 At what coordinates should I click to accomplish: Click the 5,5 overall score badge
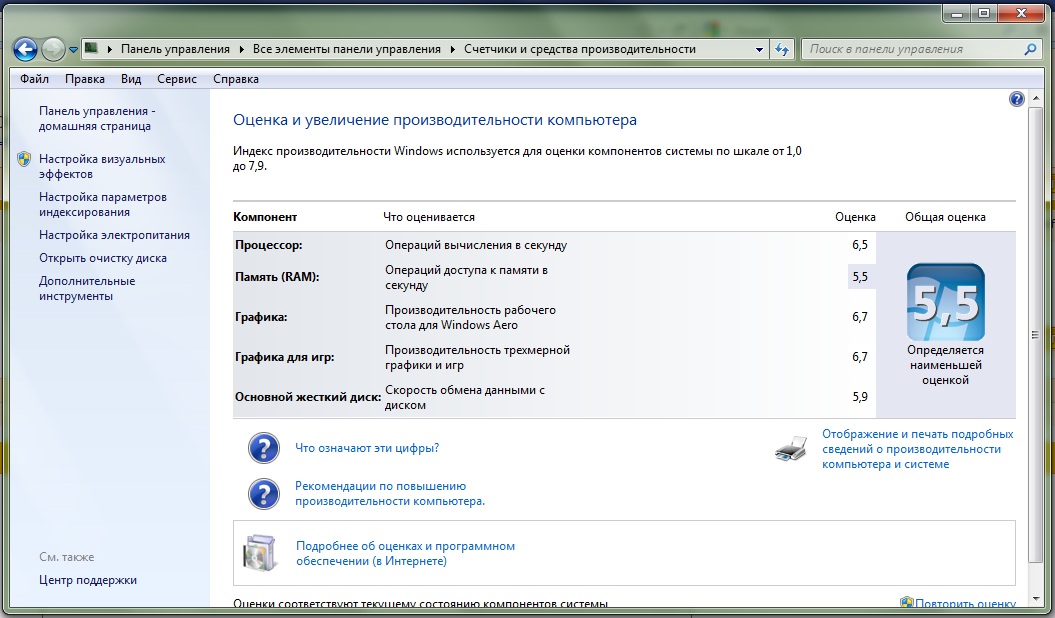[x=945, y=302]
